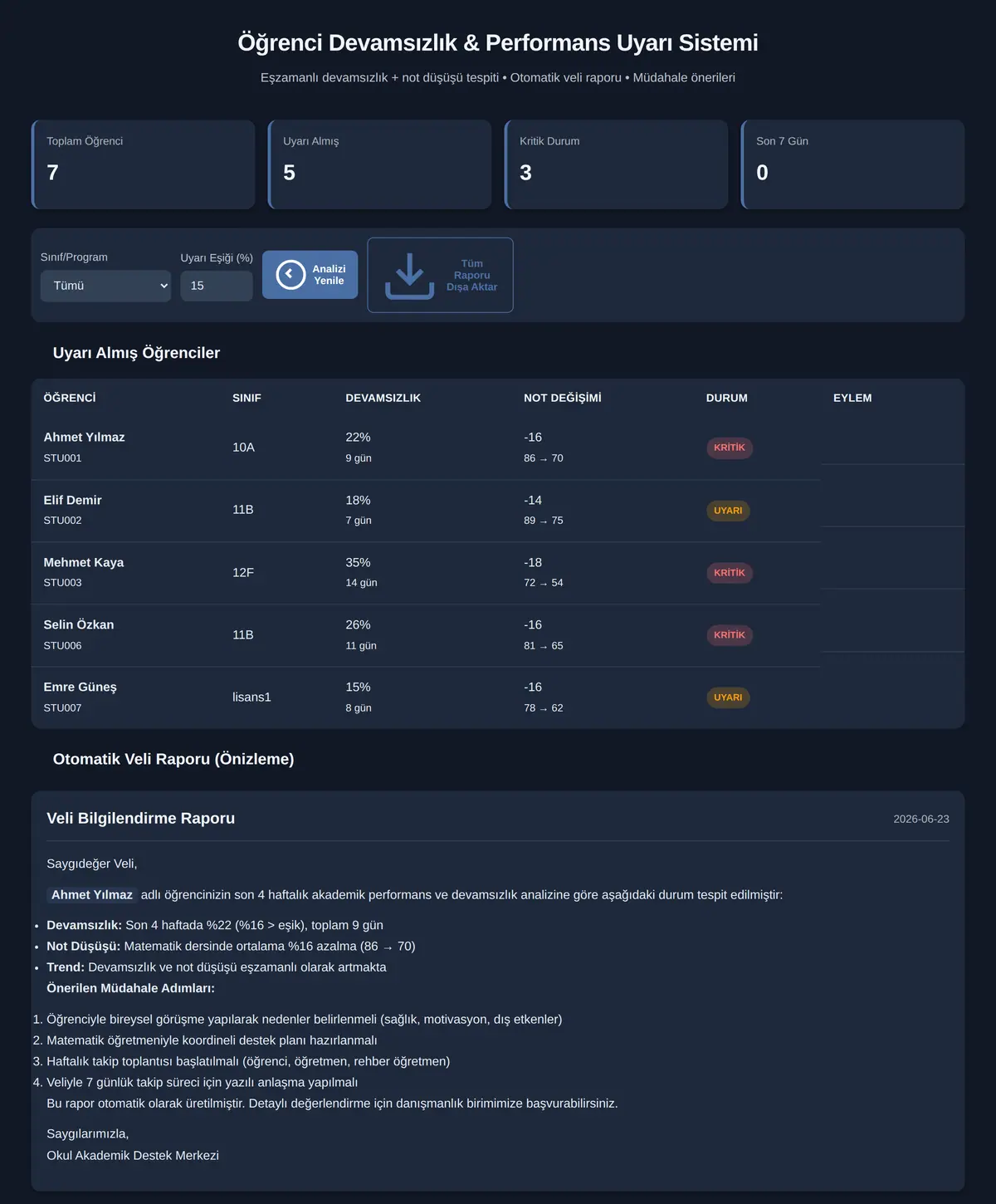Select student name Mehmet Kaya

(83, 563)
